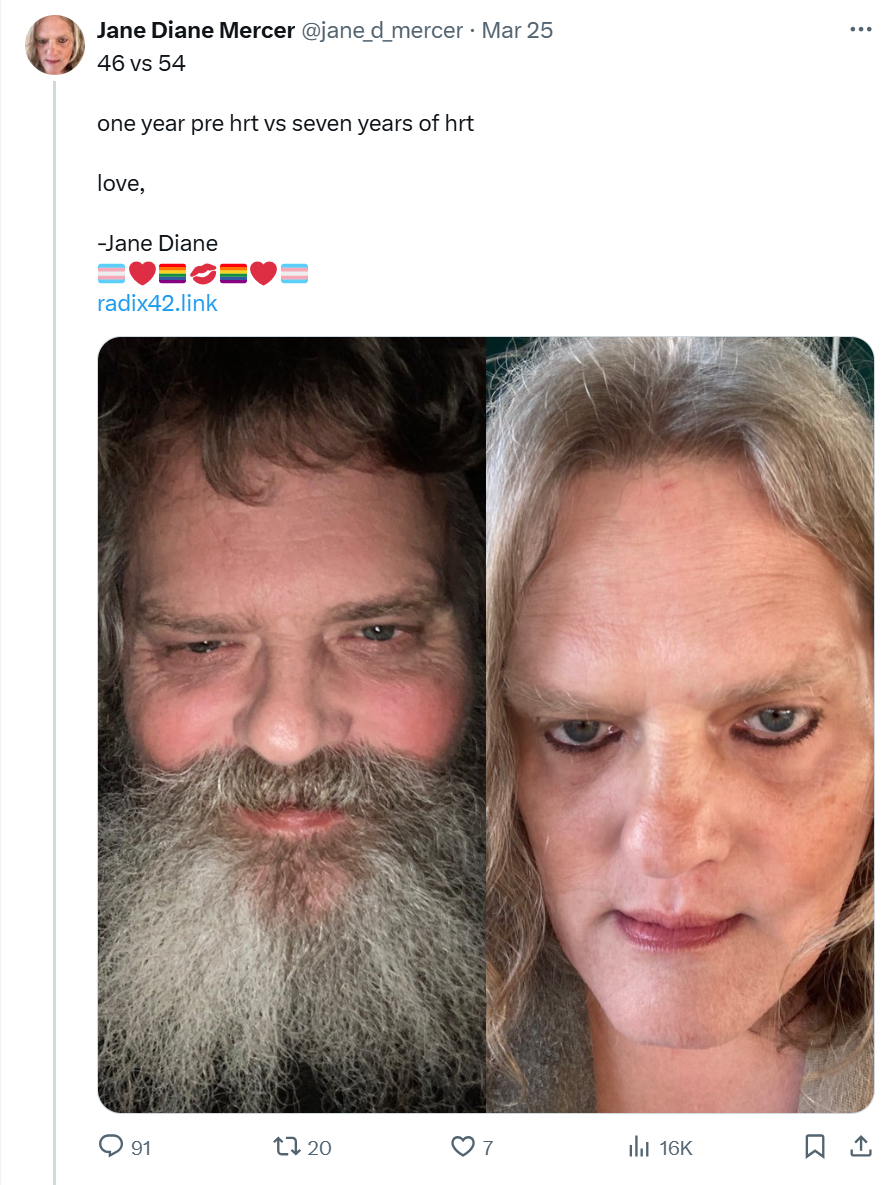Screen dimensions: 895x1185
Task: Open the view analytics bar chart icon
Action: (639, 1147)
